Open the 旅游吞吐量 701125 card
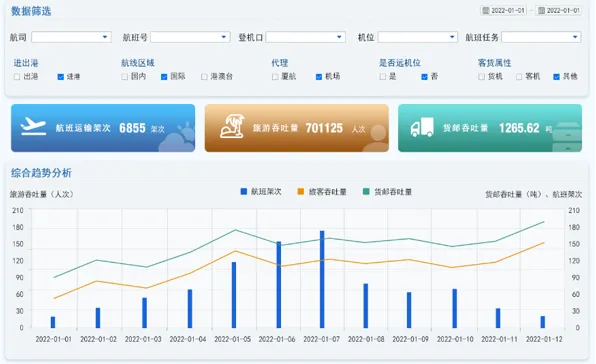The height and width of the screenshot is (364, 596). click(297, 128)
